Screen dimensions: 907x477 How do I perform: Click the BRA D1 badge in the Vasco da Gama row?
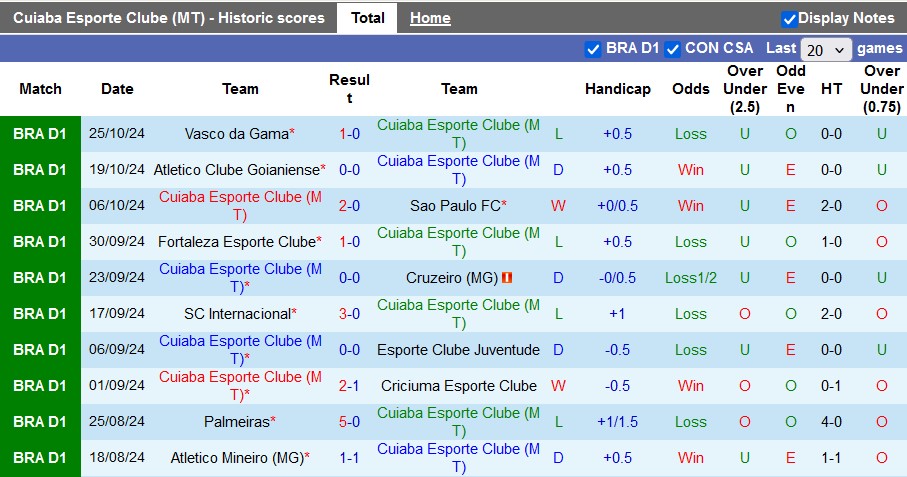point(40,134)
